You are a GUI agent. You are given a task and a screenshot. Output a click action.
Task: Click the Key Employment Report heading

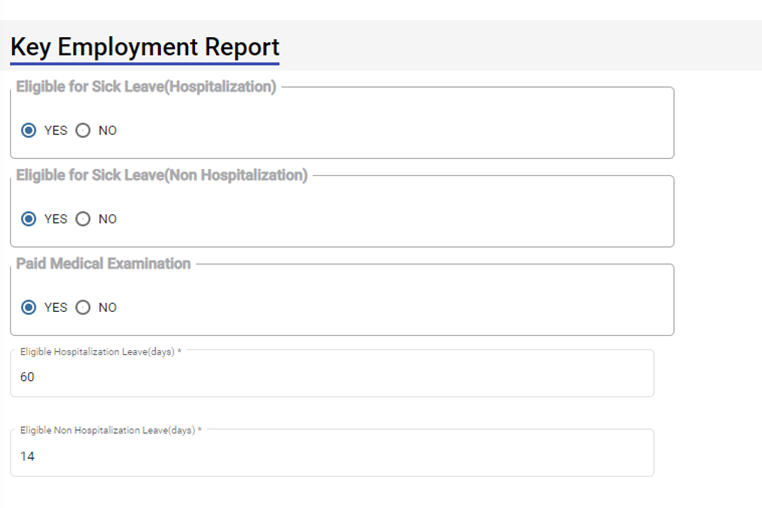point(145,47)
